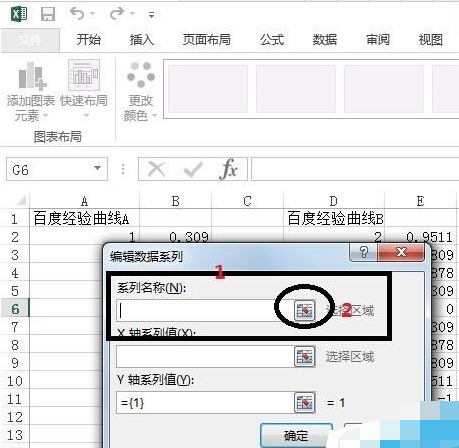The image size is (459, 448).
Task: Click the Y 轴系列值 input field
Action: (205, 403)
